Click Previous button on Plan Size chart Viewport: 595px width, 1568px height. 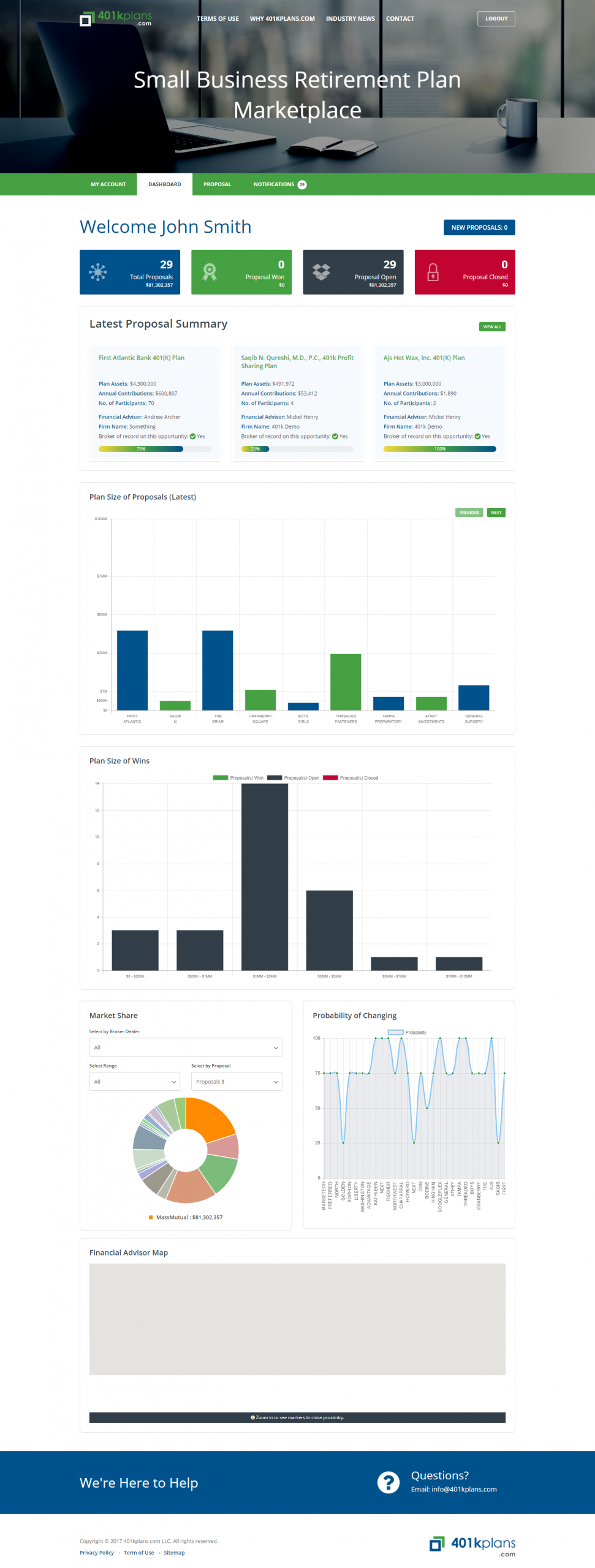[469, 512]
